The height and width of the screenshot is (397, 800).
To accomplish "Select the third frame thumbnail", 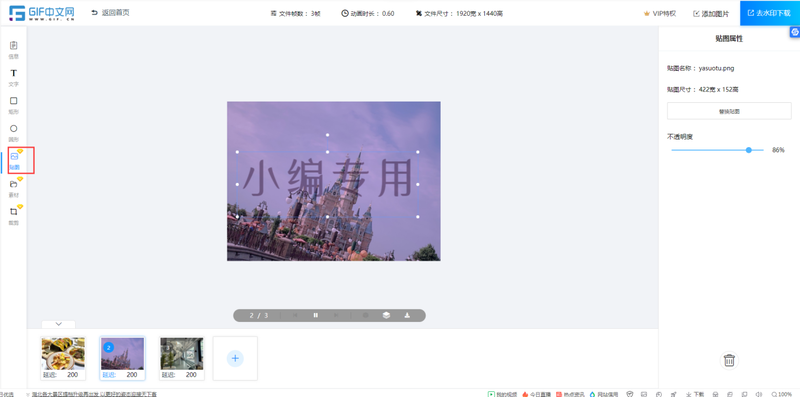I will click(182, 353).
